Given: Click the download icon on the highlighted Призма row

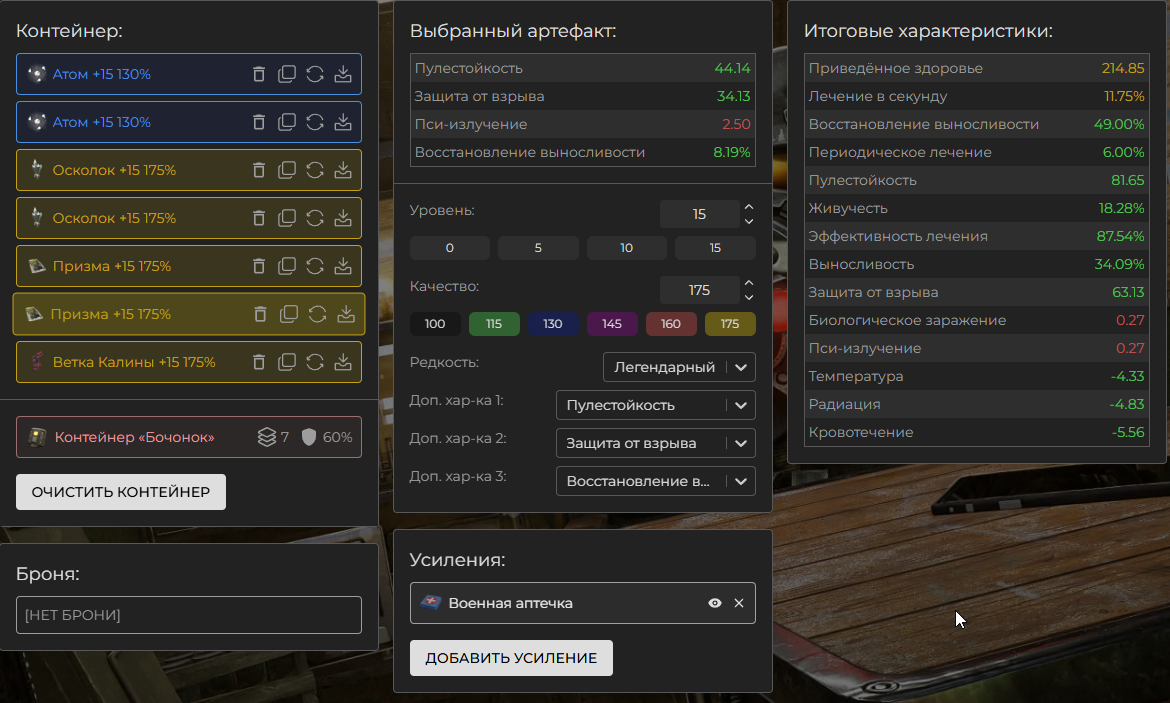Looking at the screenshot, I should click(345, 314).
